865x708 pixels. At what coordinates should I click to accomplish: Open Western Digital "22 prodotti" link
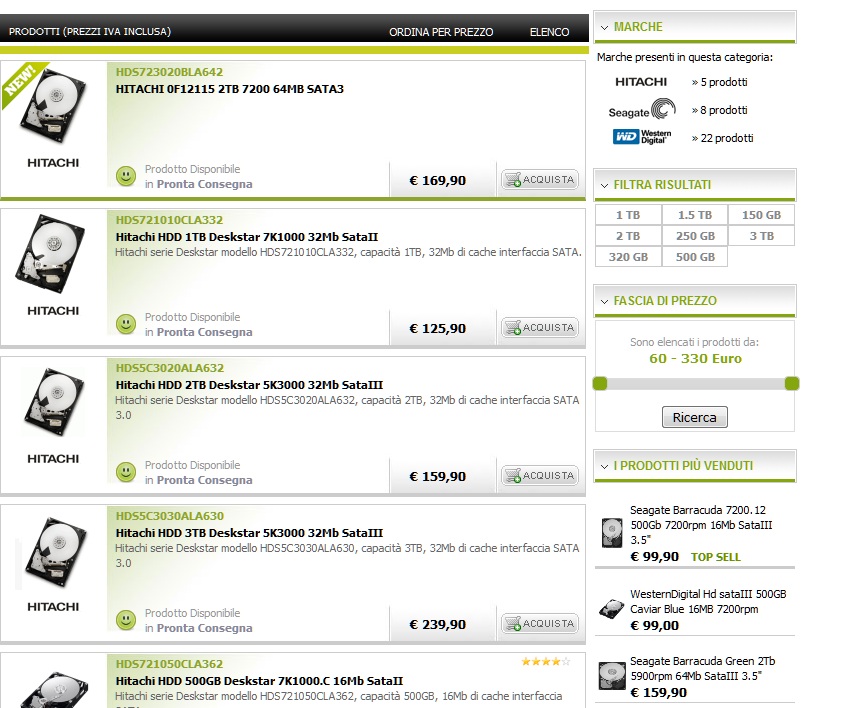click(723, 138)
